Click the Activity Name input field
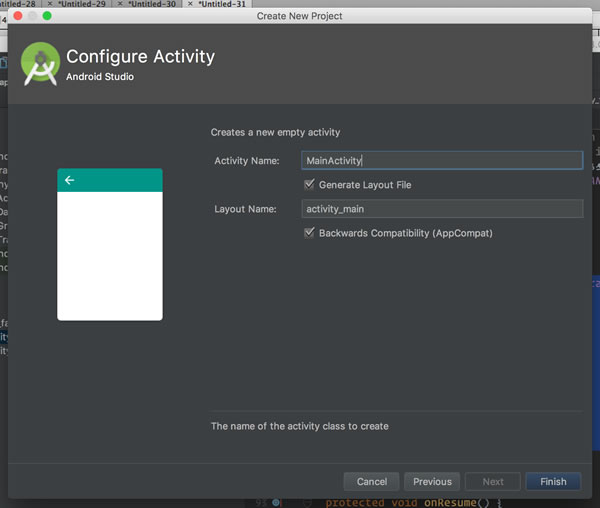The height and width of the screenshot is (508, 600). [x=442, y=161]
